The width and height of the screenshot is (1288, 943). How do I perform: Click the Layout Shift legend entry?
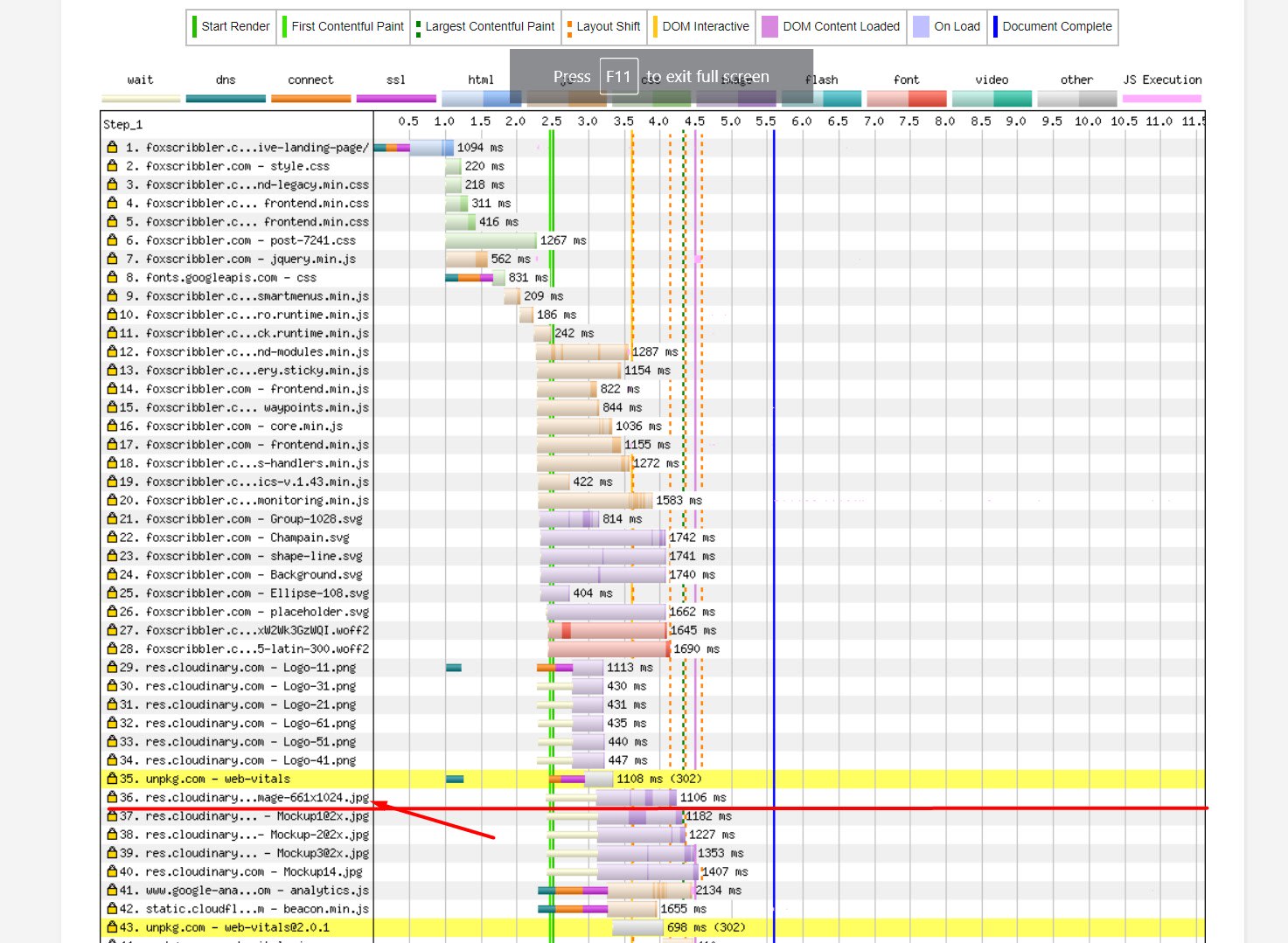604,27
